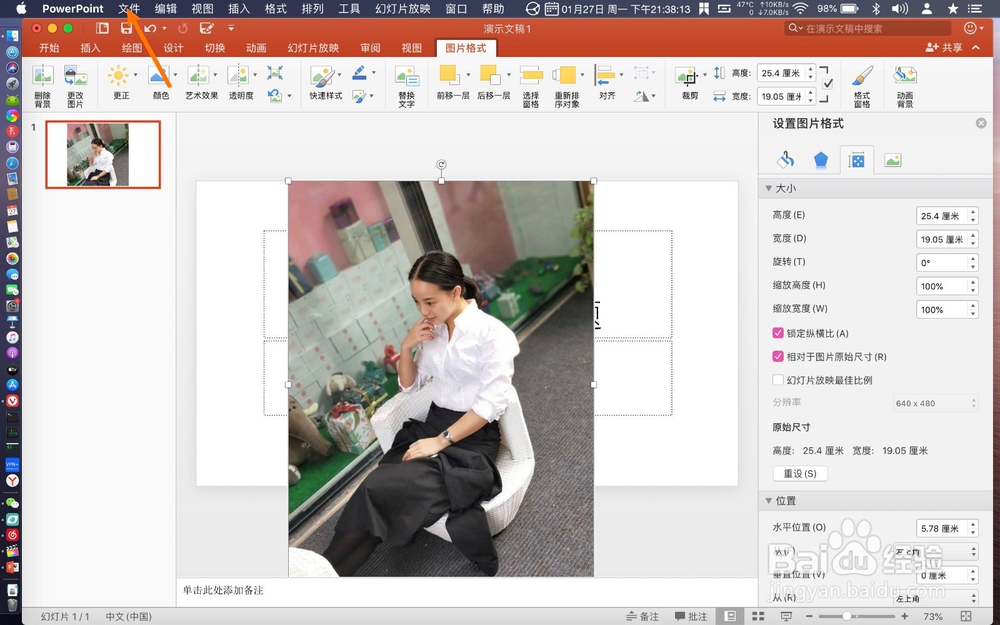Image resolution: width=1000 pixels, height=625 pixels.
Task: Open the 格式窗格 (Format Pane) icon
Action: (x=863, y=78)
